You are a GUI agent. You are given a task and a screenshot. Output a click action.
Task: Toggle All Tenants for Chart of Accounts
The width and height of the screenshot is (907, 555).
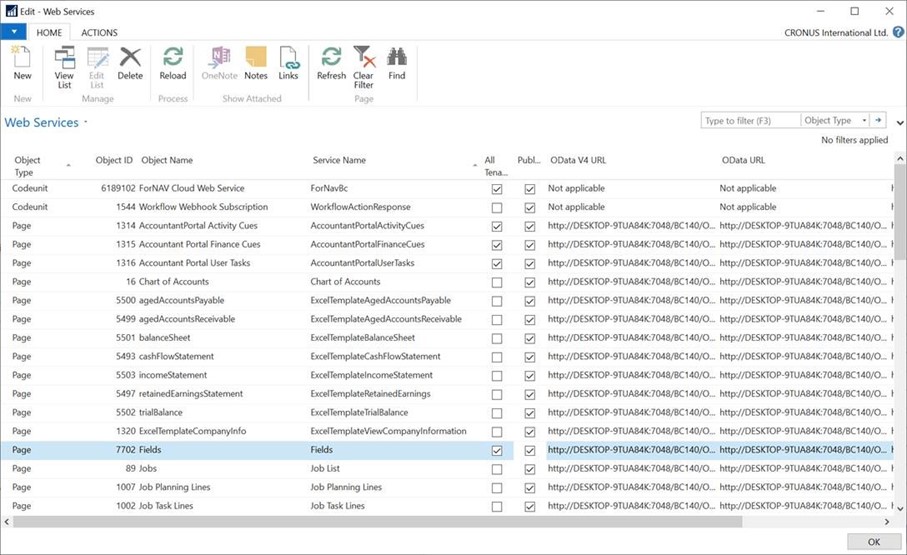pos(497,282)
